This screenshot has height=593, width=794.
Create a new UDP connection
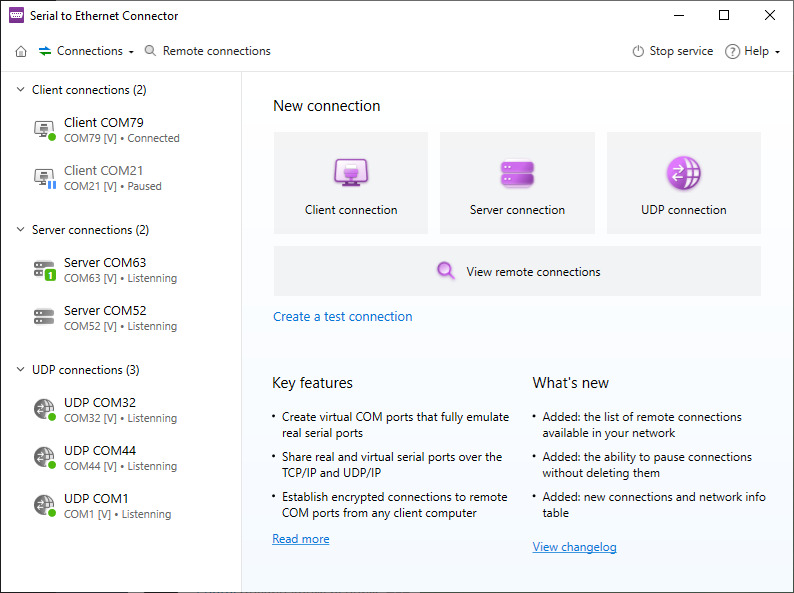click(684, 183)
